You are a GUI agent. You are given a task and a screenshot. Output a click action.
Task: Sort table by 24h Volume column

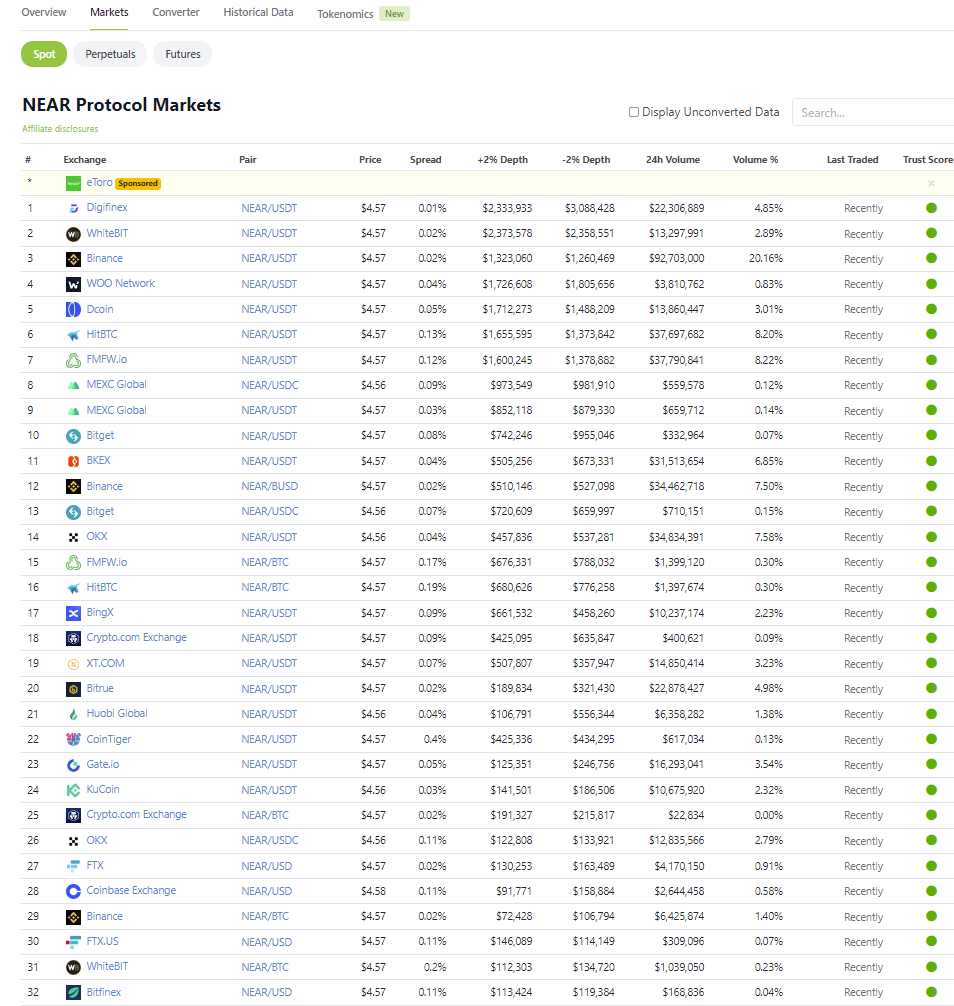pos(672,160)
